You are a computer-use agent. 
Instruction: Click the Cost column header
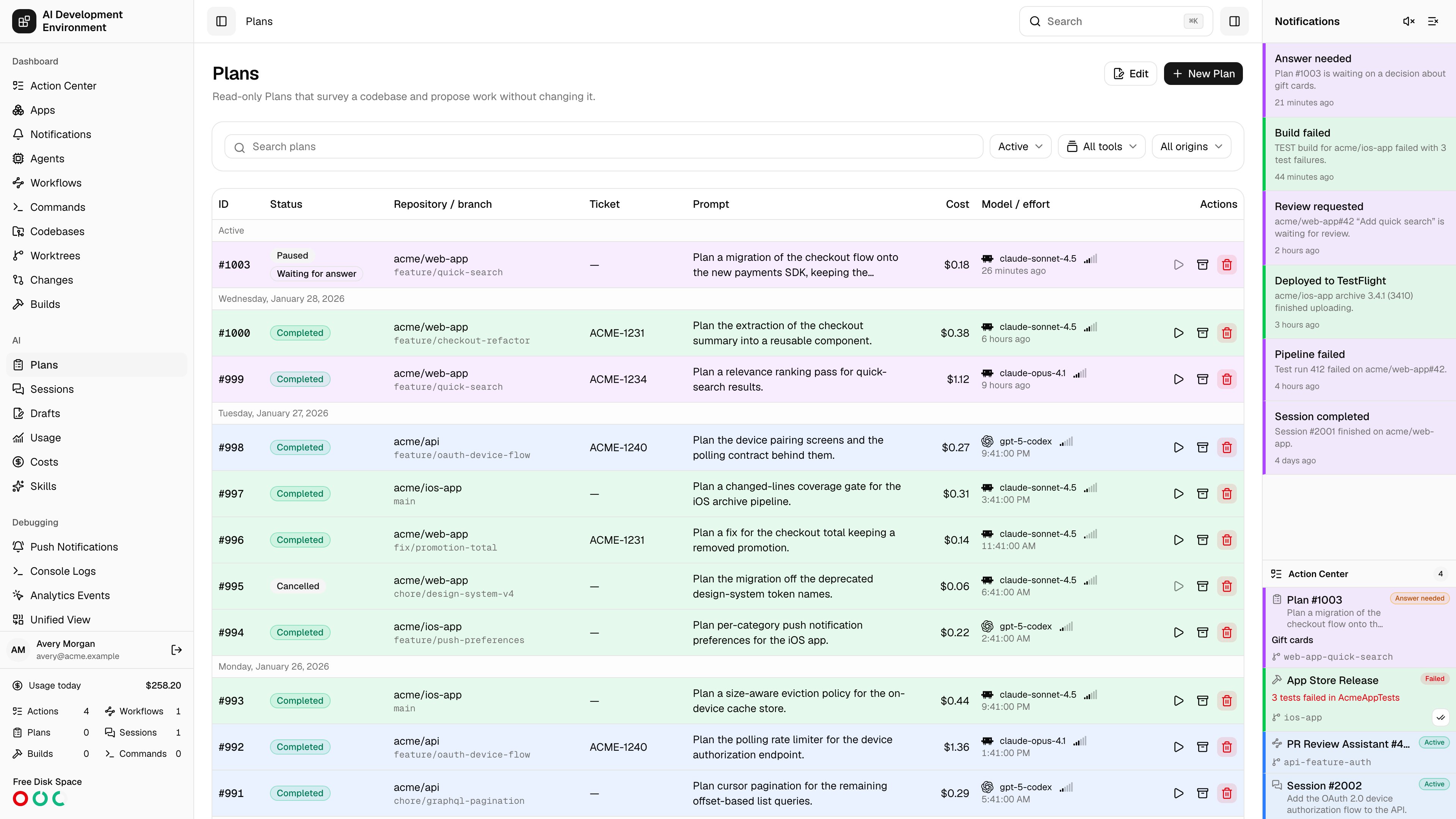coord(957,205)
